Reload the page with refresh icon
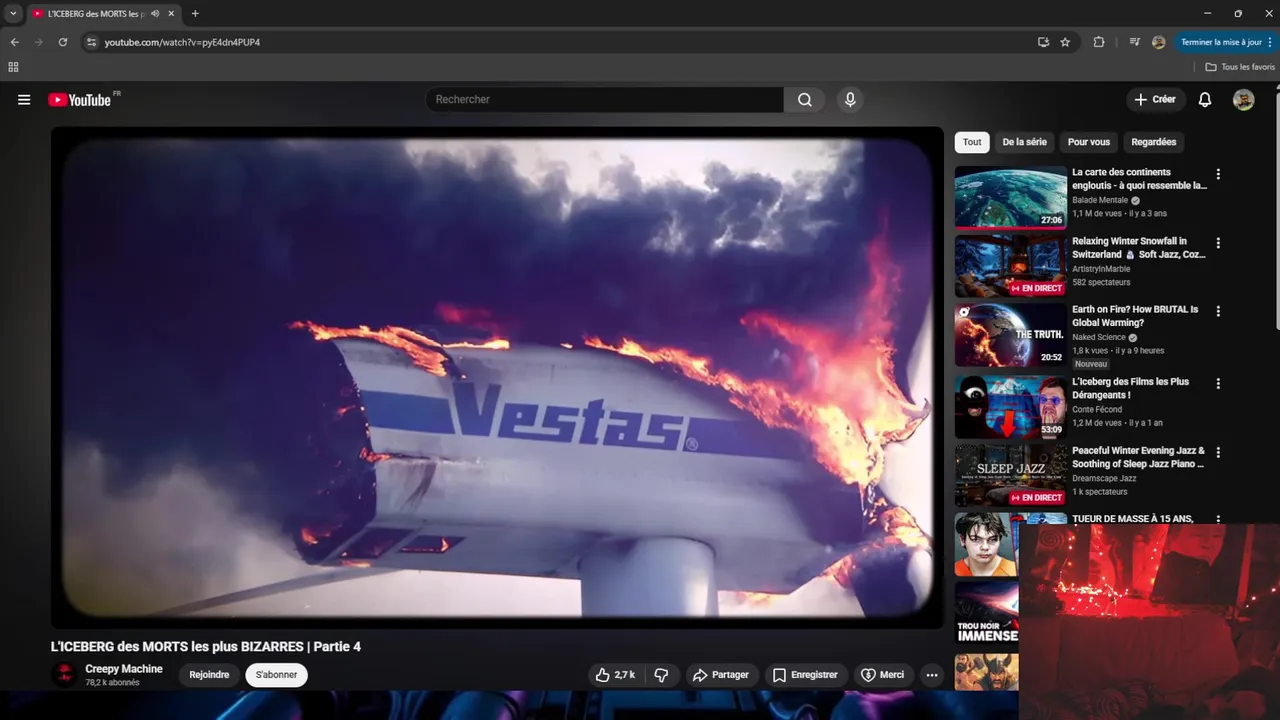Viewport: 1280px width, 720px height. tap(63, 42)
